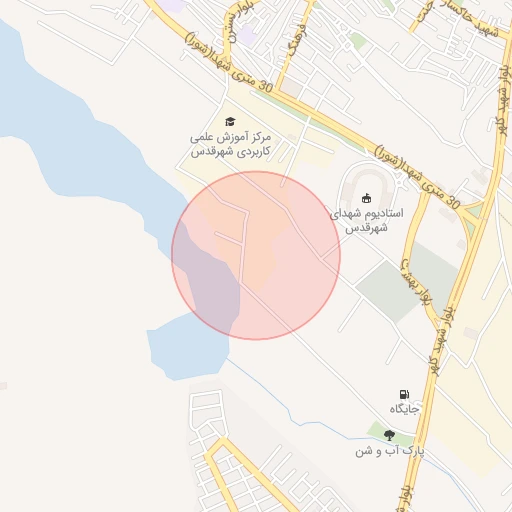Click the gas station pump icon
The width and height of the screenshot is (512, 512).
click(404, 394)
